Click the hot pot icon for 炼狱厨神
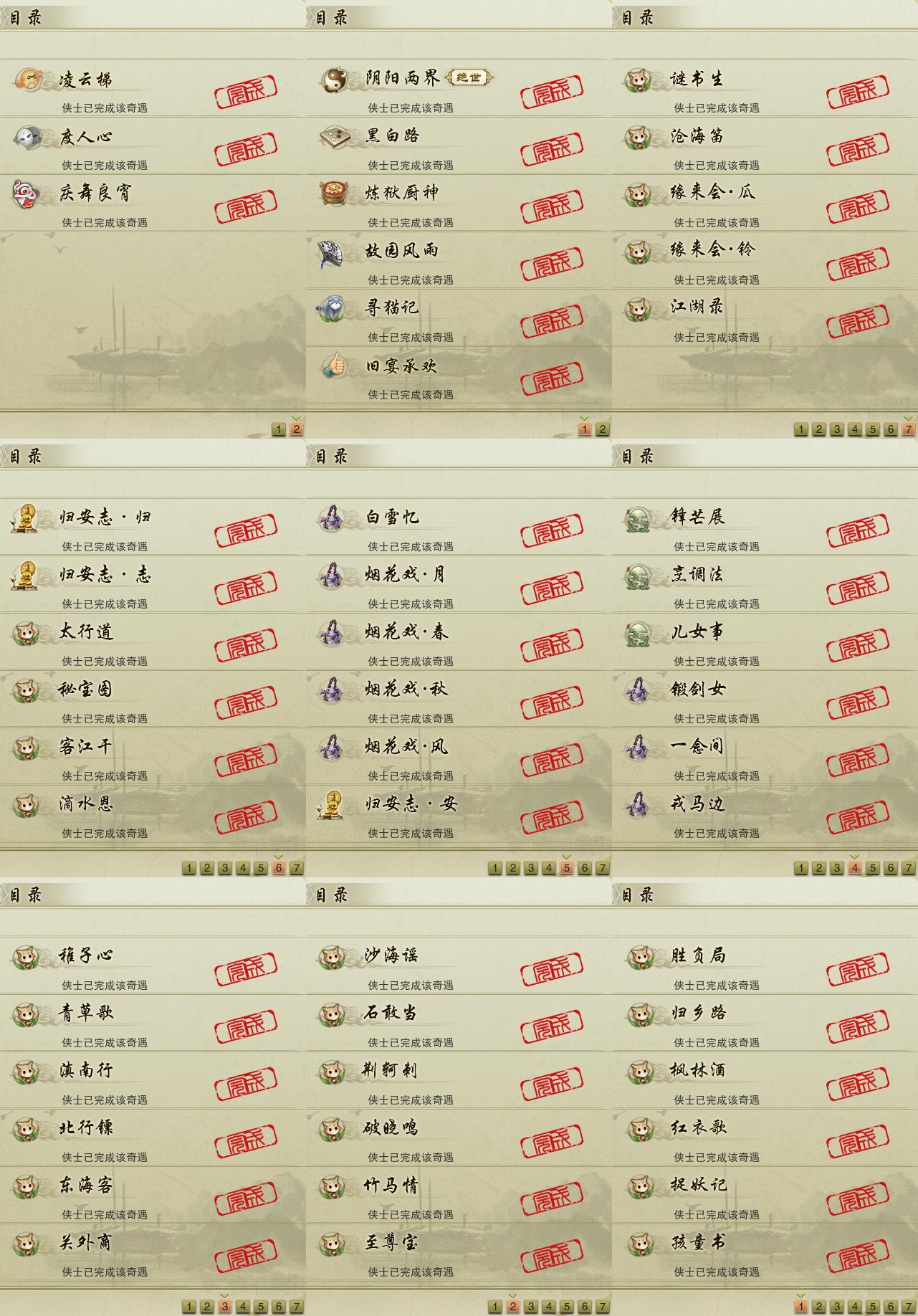918x1316 pixels. (x=333, y=194)
